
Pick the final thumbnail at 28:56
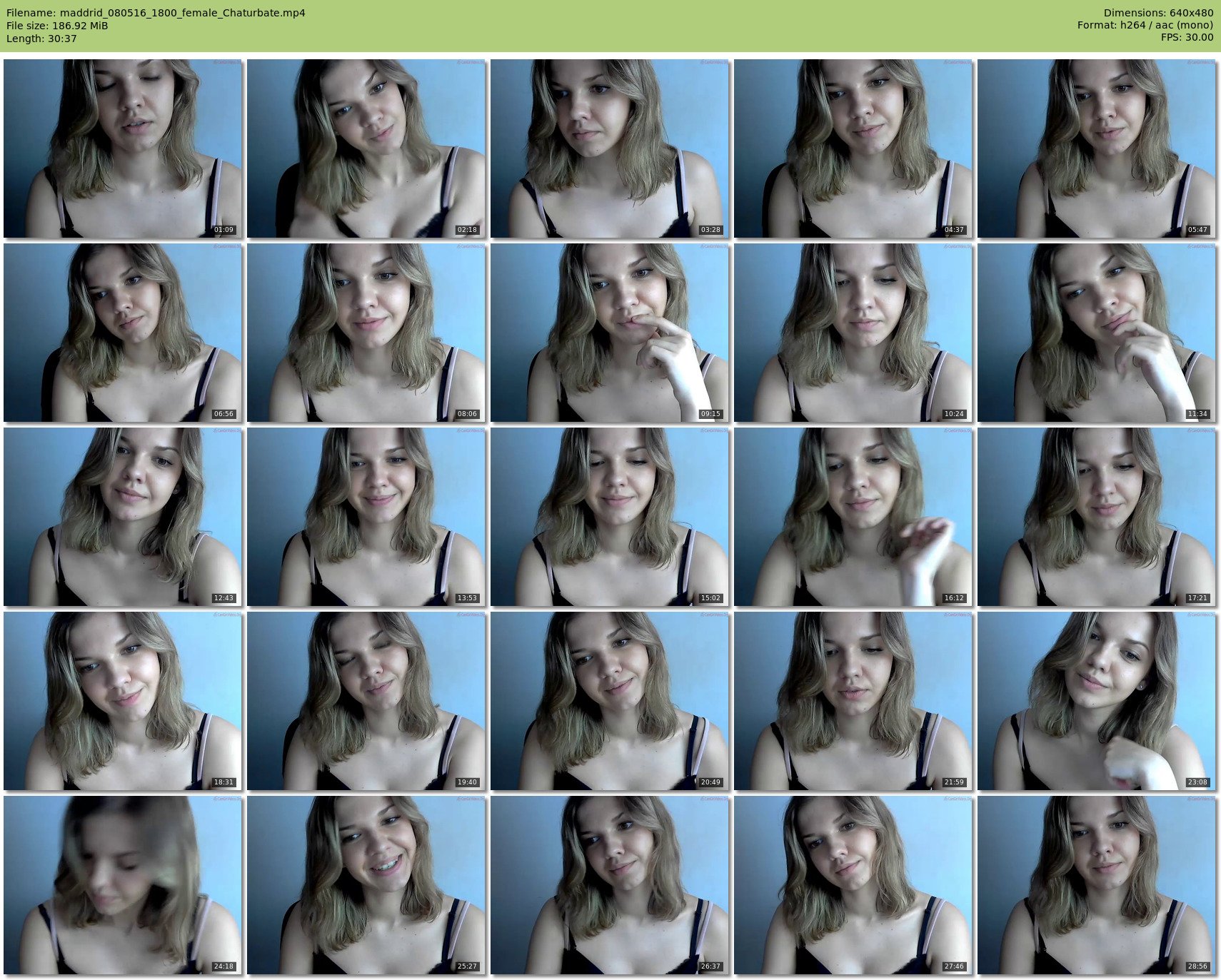[1097, 885]
